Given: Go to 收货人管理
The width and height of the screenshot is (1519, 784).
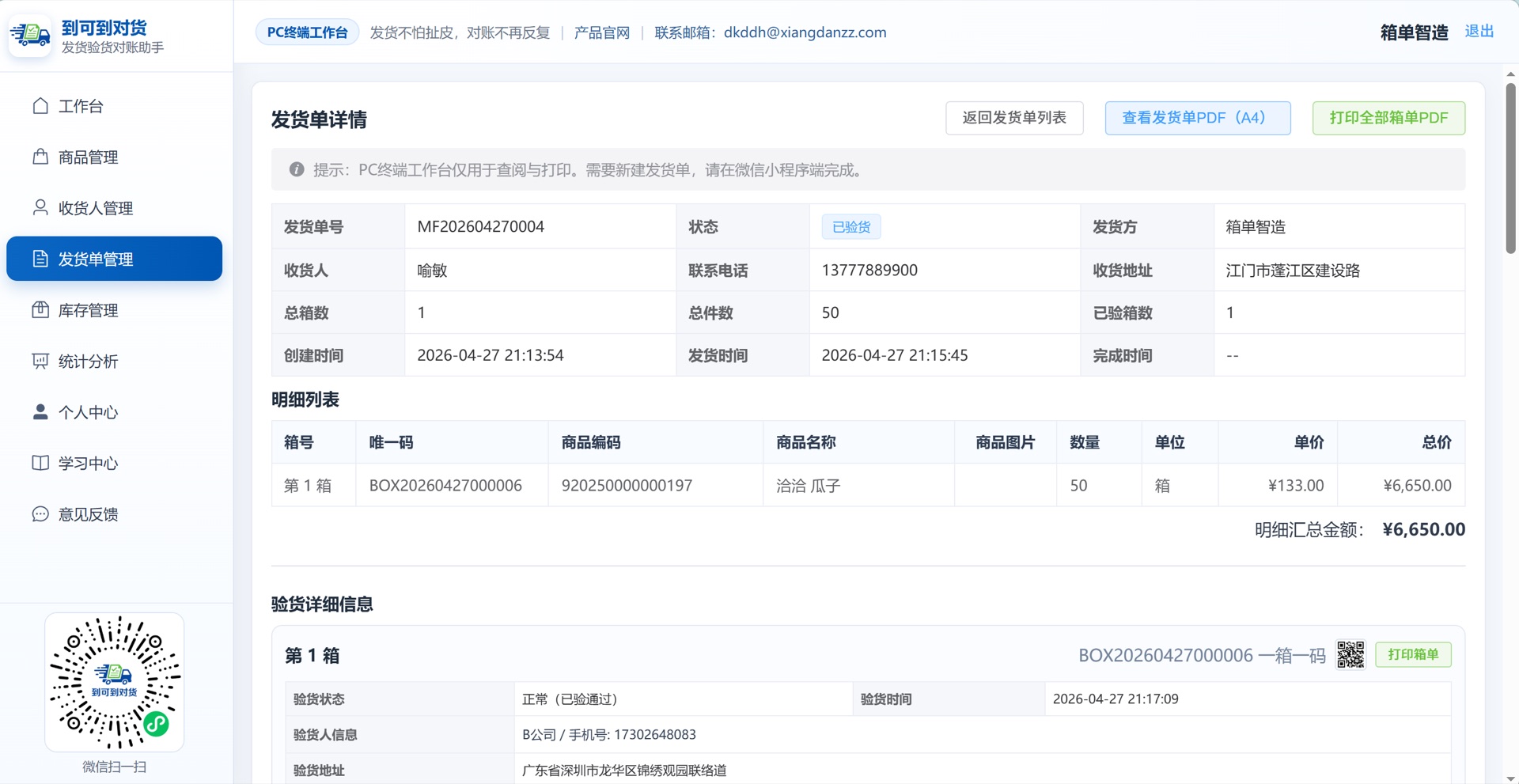Looking at the screenshot, I should [x=114, y=207].
